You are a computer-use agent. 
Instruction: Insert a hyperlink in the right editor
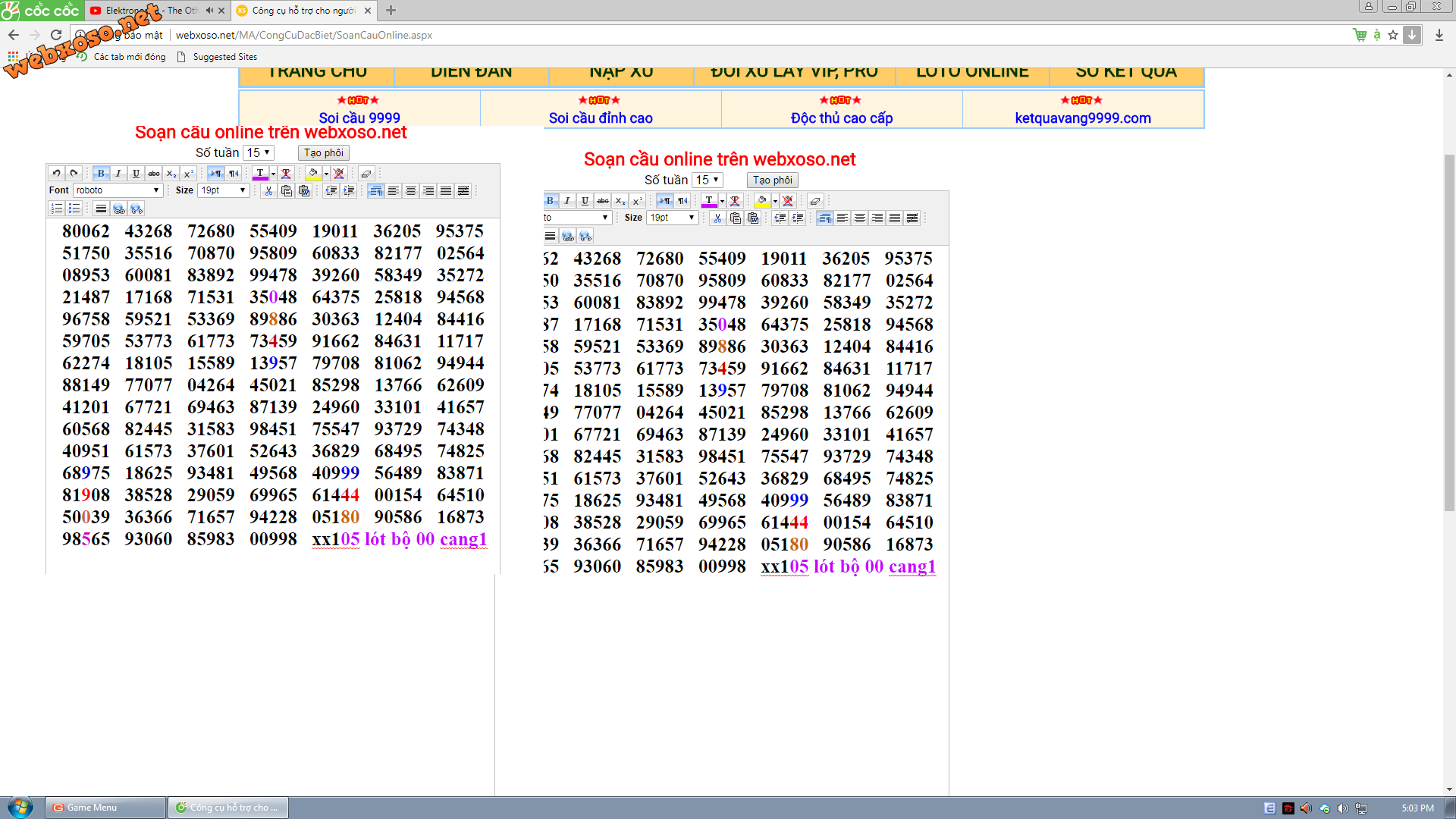click(x=568, y=236)
